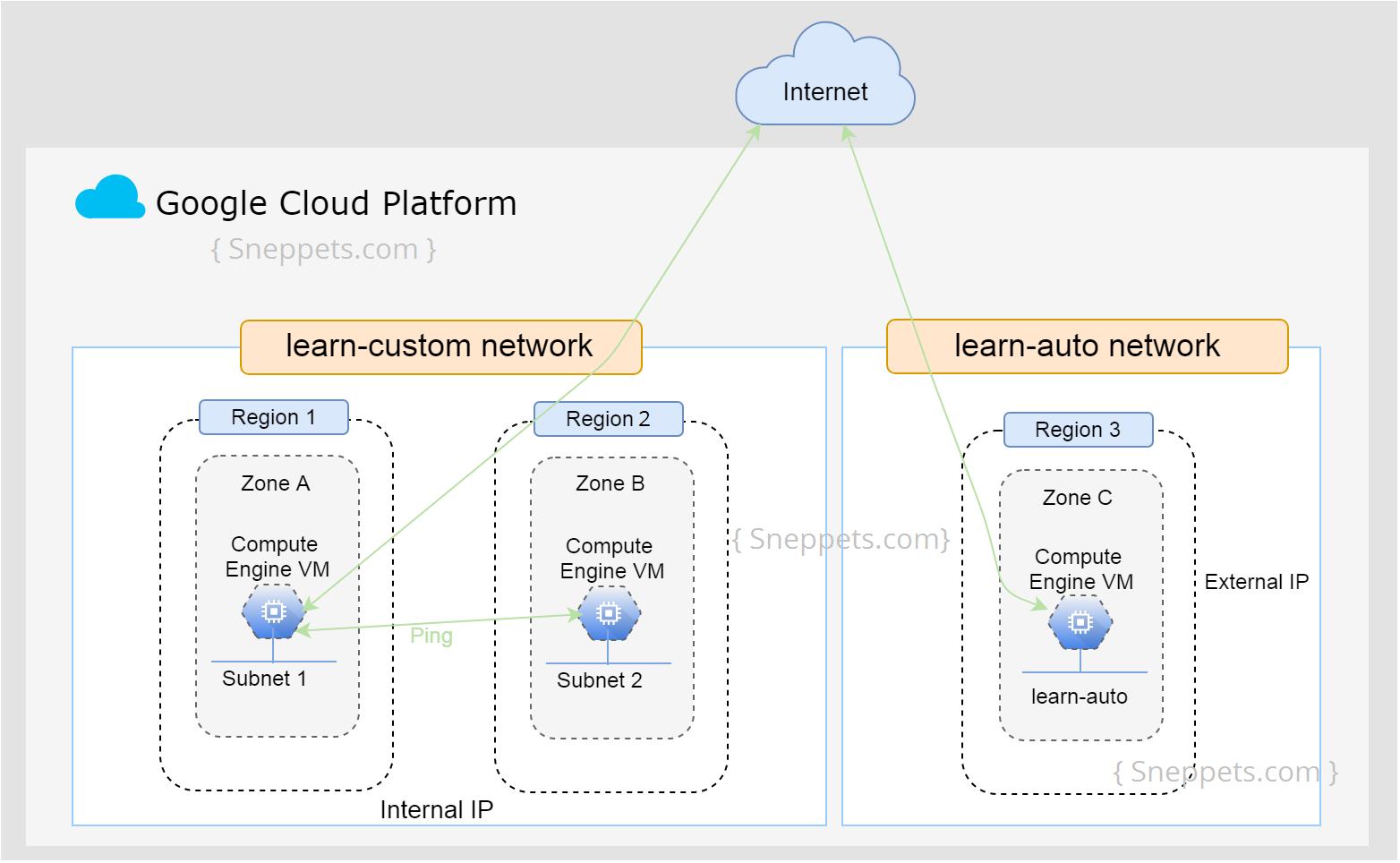This screenshot has width=1400, height=863.
Task: Click the Subnet 2 label
Action: click(600, 680)
